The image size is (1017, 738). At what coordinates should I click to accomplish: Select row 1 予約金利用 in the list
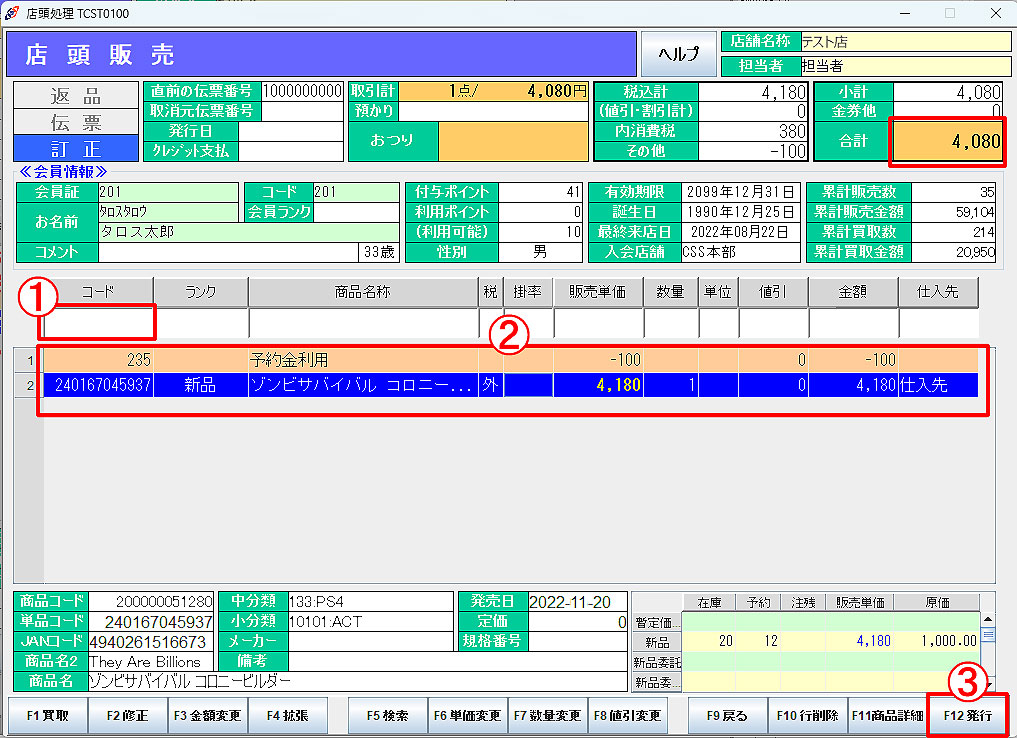tap(362, 360)
